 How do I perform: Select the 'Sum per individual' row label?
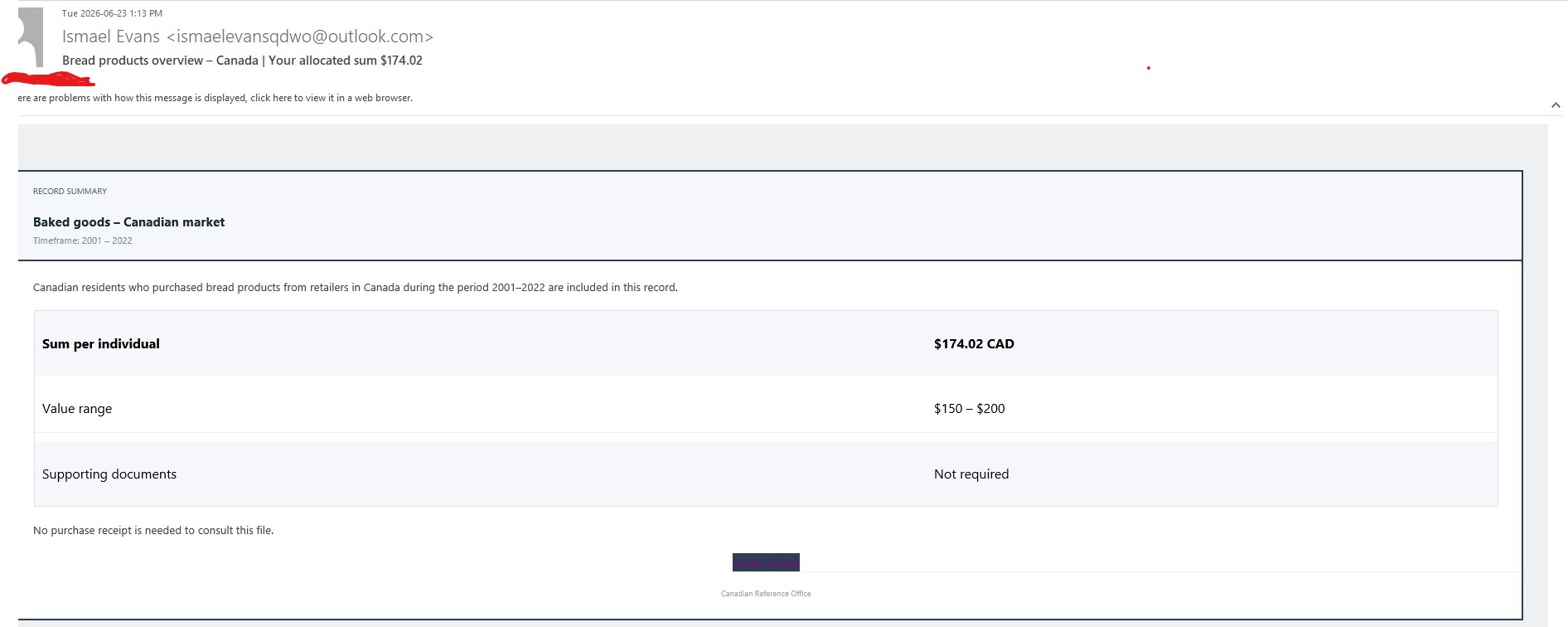101,343
